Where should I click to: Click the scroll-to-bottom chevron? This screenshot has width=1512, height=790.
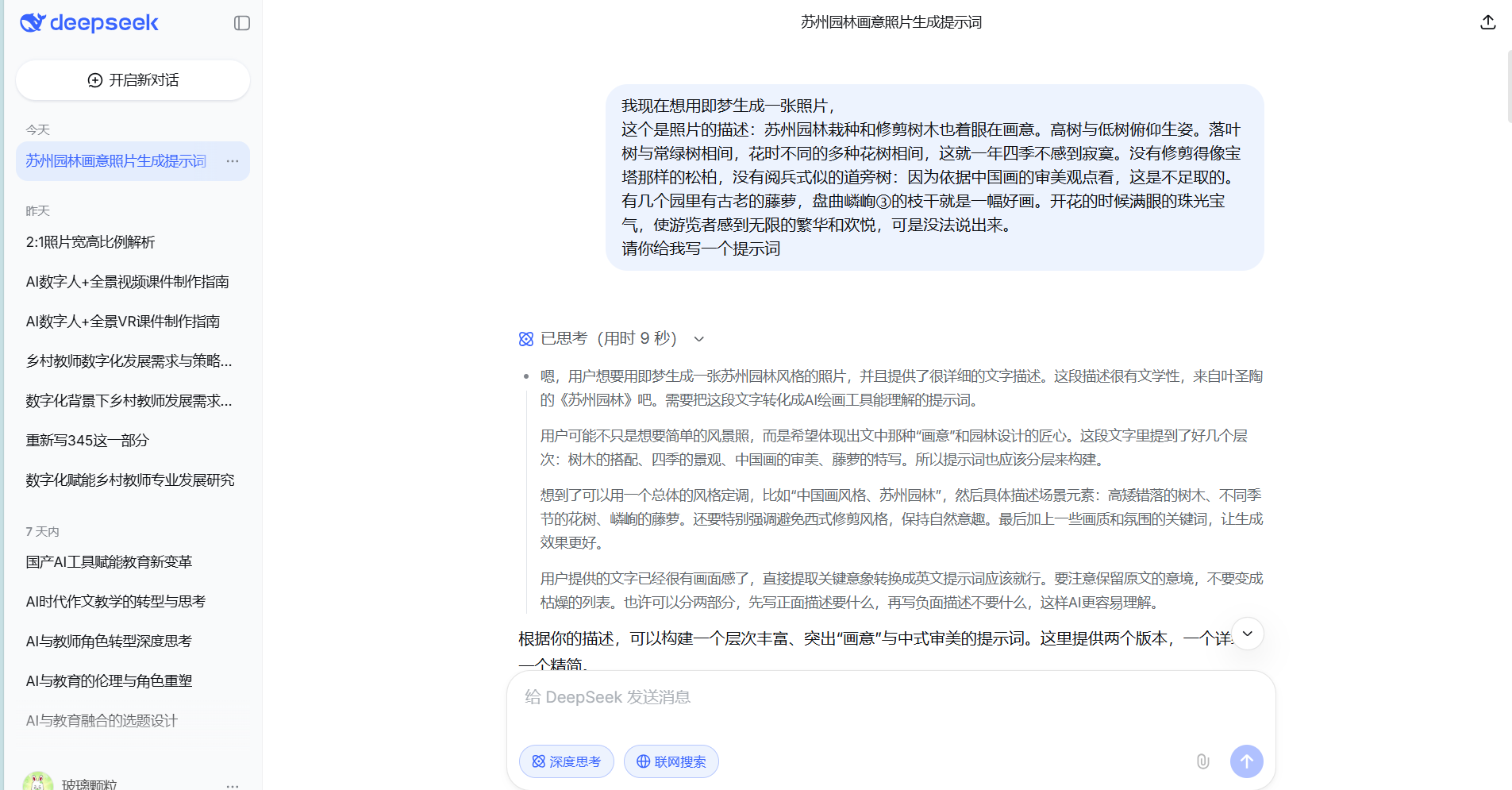tap(1248, 634)
